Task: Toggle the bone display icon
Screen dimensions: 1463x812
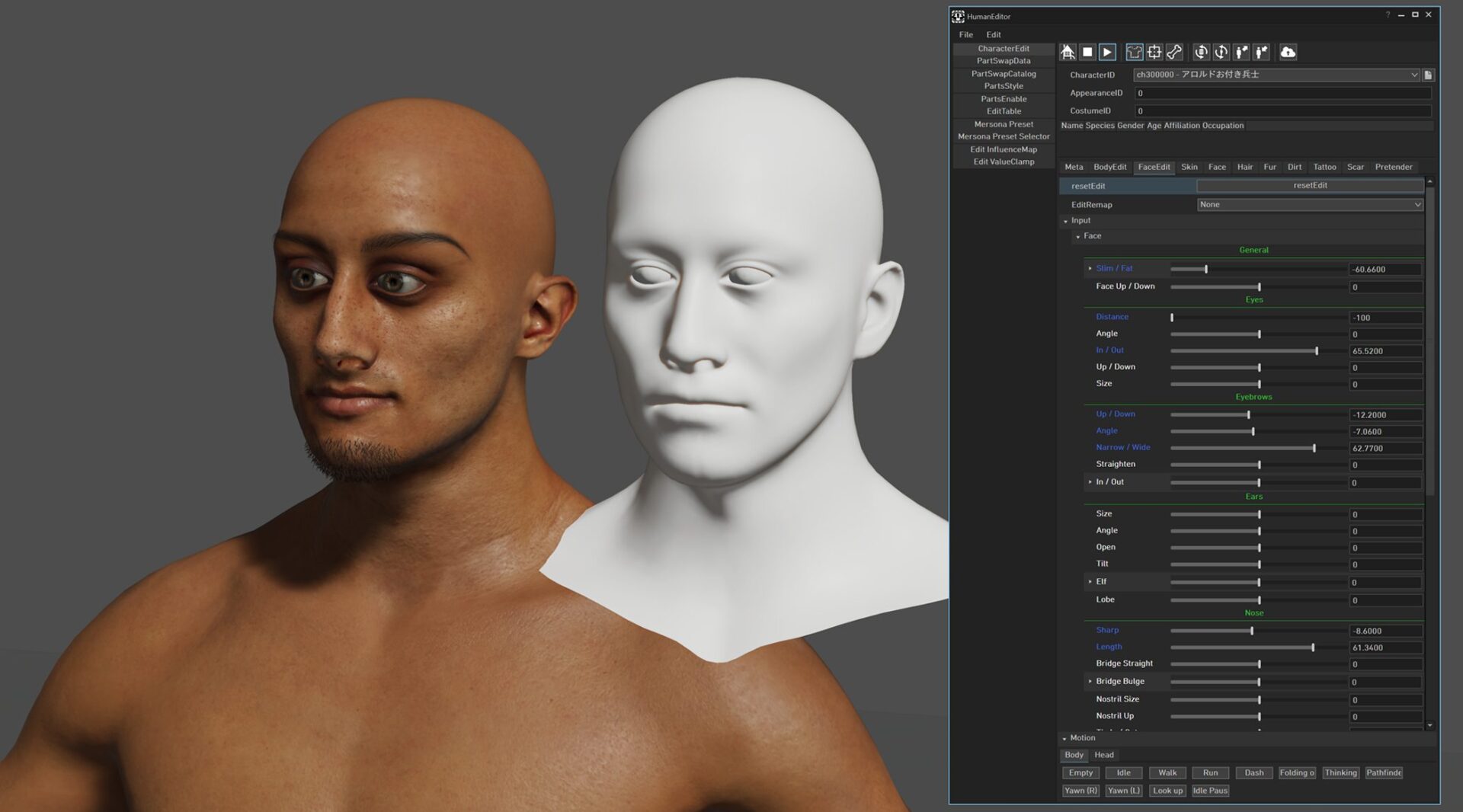Action: [1174, 52]
